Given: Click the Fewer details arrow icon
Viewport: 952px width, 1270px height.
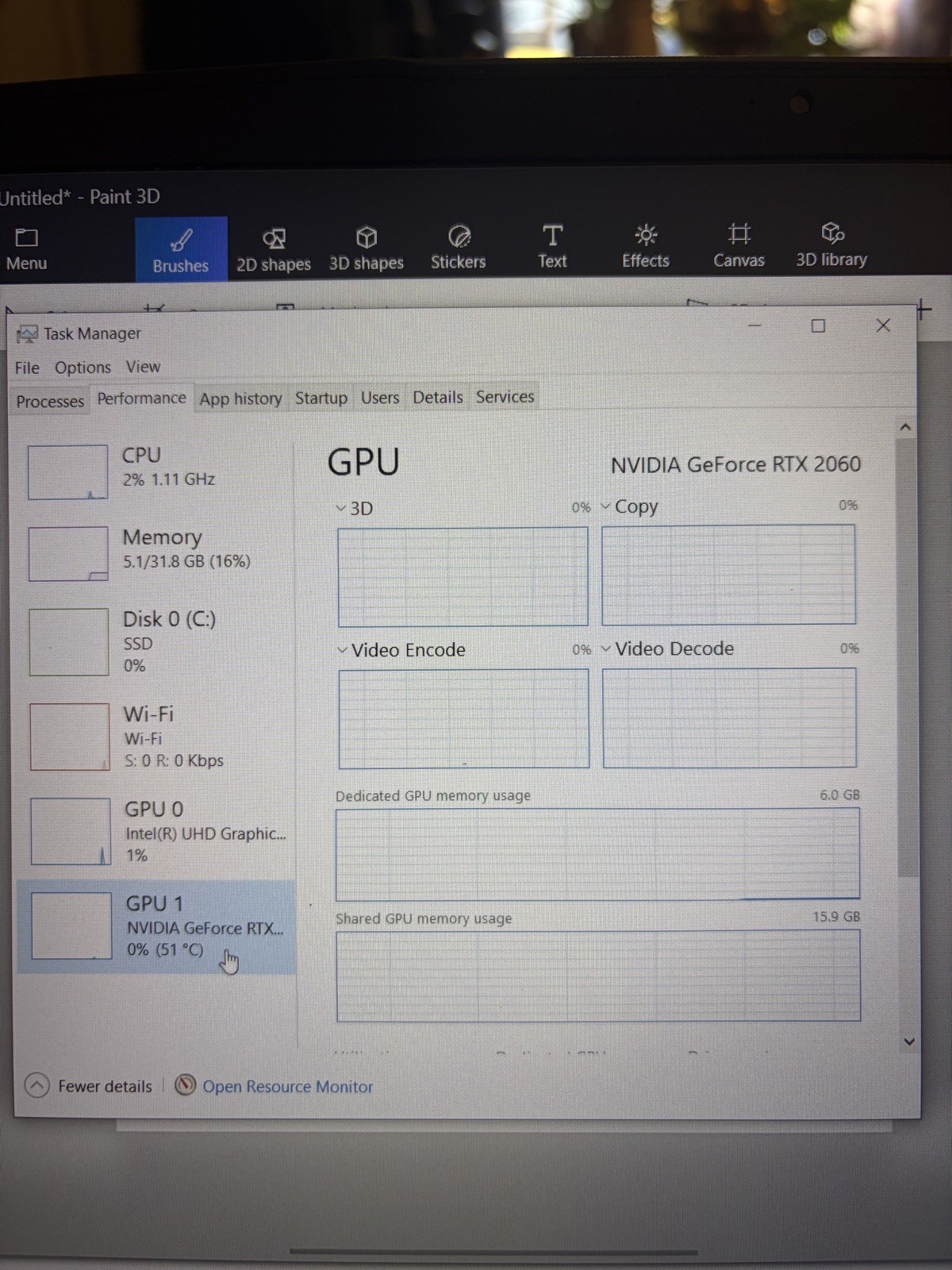Looking at the screenshot, I should click(x=37, y=1085).
